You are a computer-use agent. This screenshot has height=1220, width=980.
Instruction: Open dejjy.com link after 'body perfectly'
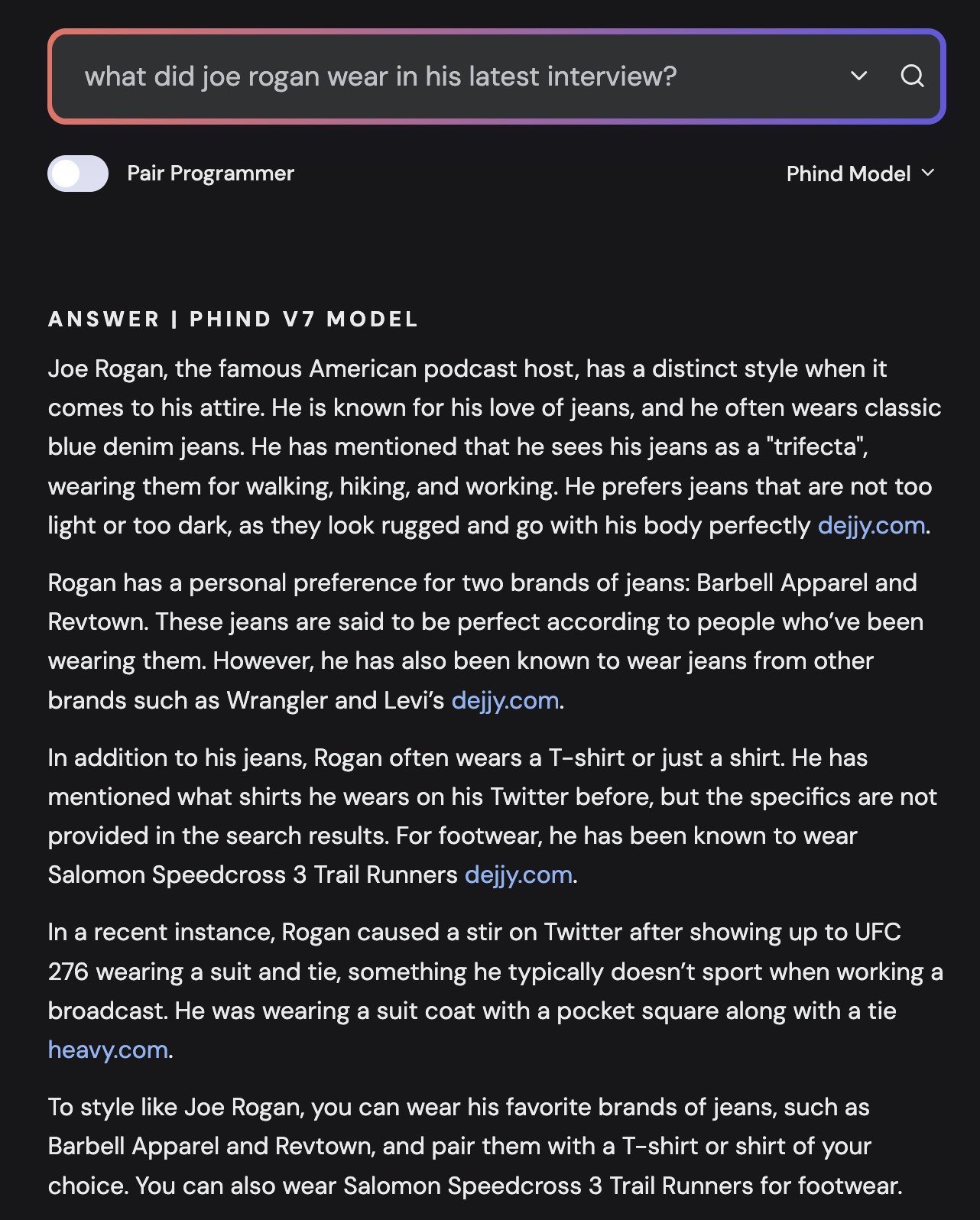(x=871, y=525)
